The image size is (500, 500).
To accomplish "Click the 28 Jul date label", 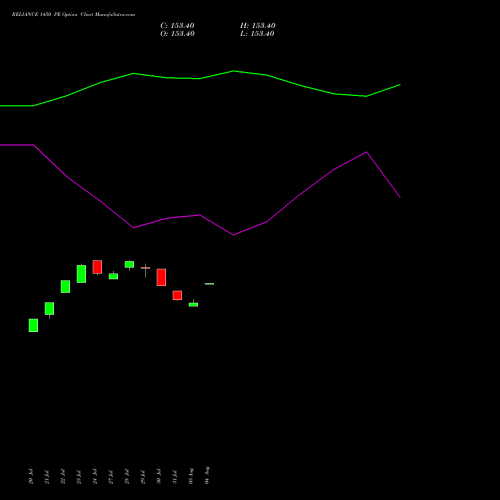I will [127, 477].
